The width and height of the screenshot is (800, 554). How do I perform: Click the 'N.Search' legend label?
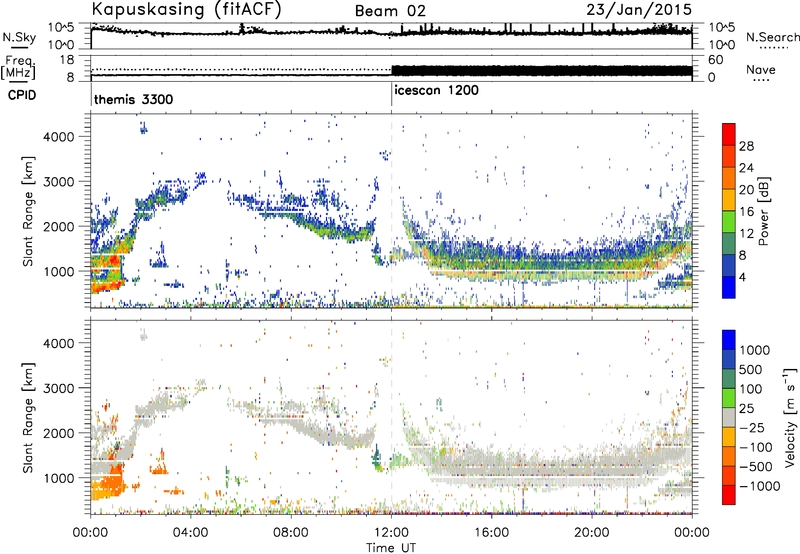[772, 37]
